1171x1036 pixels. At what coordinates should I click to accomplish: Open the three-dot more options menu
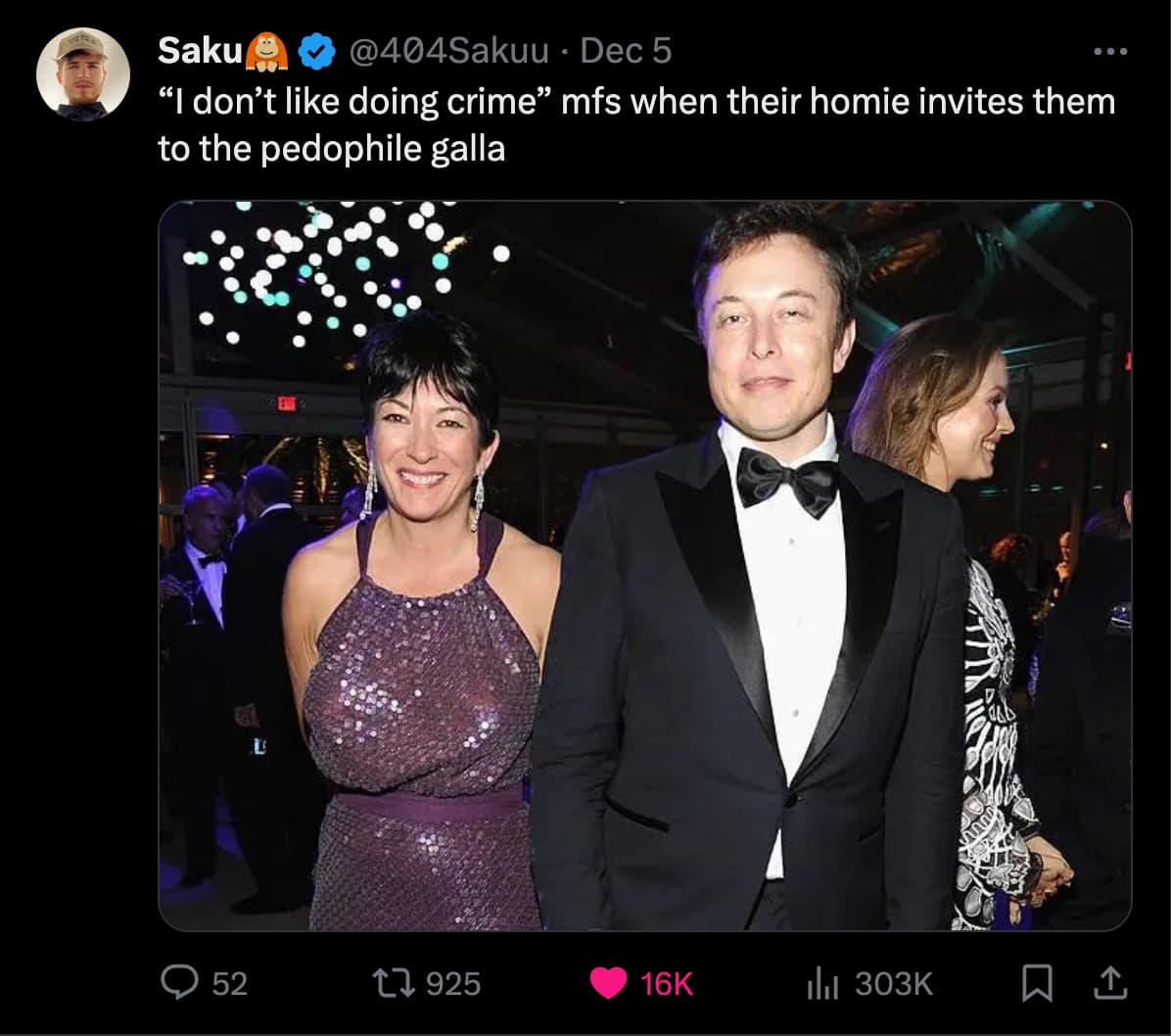click(x=1110, y=51)
